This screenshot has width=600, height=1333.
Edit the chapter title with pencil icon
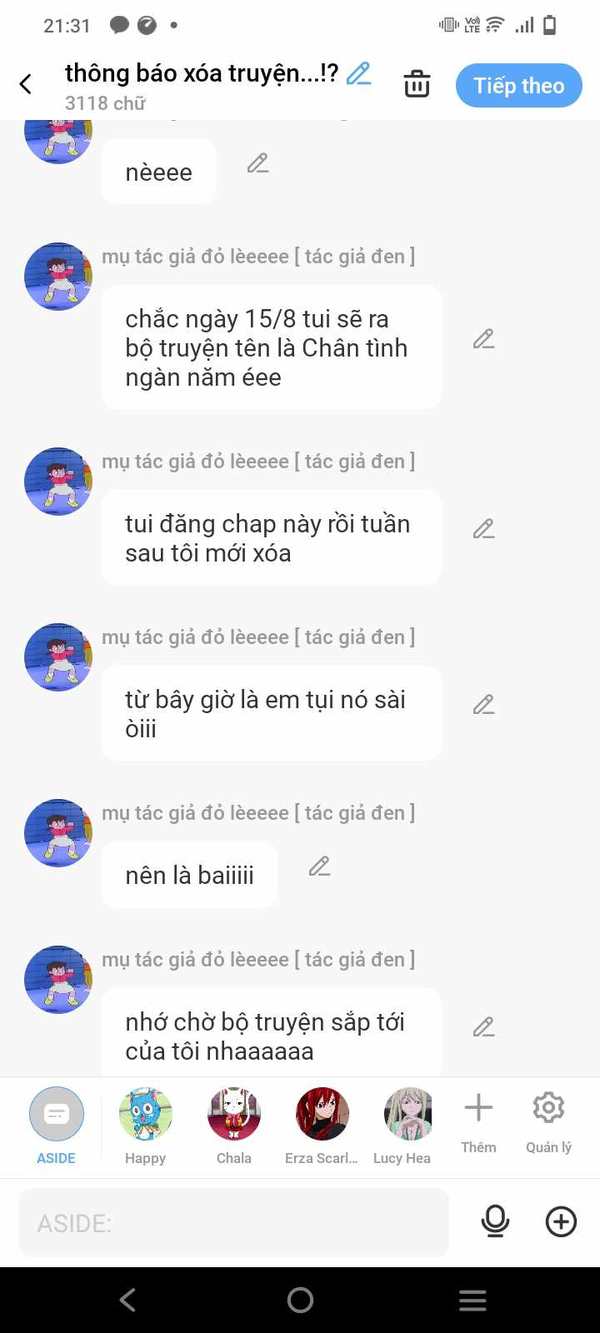click(358, 73)
